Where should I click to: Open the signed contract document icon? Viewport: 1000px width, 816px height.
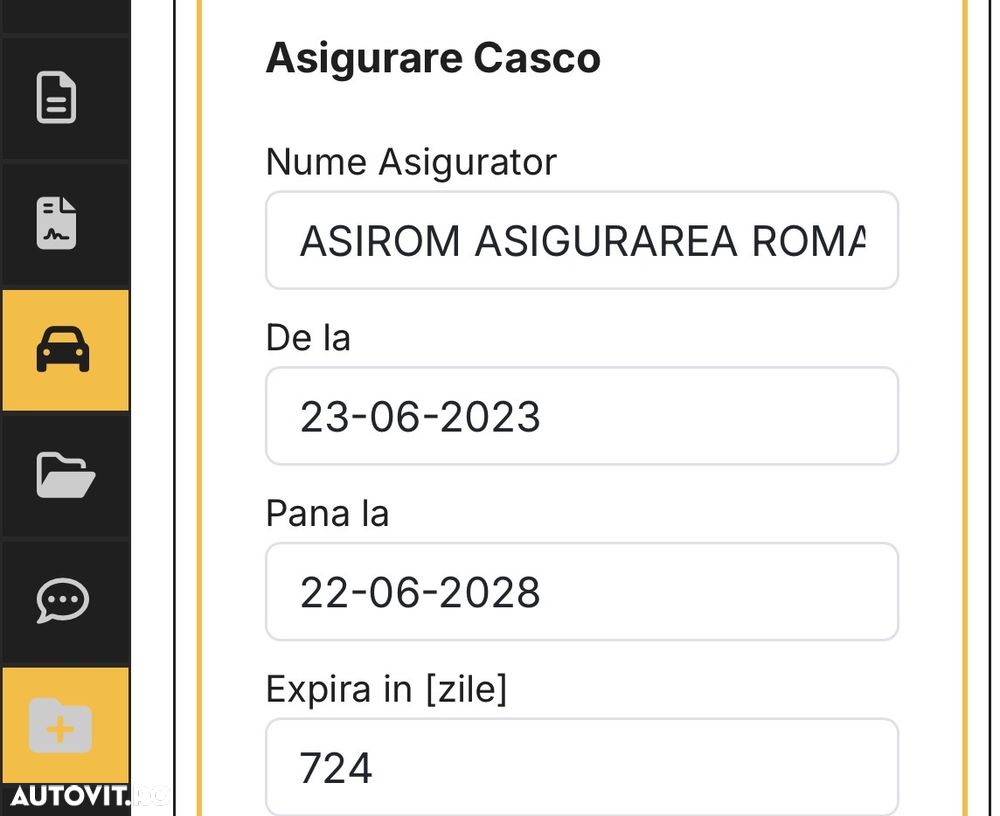click(57, 223)
